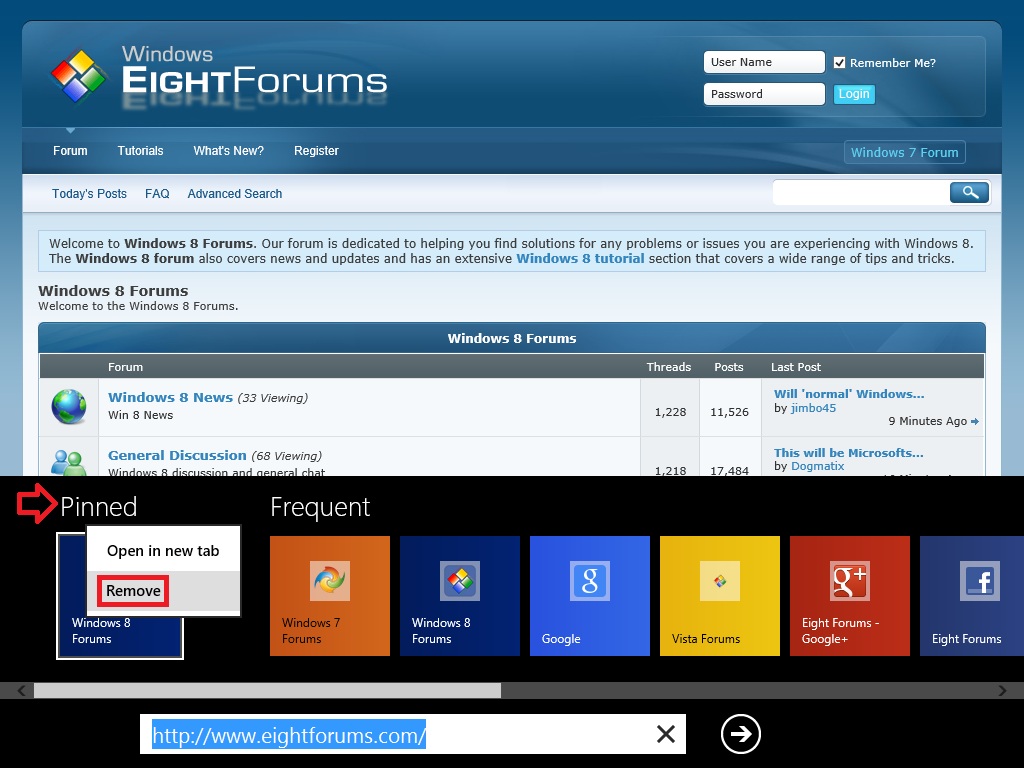Screen dimensions: 1024x768
Task: Click the search magnifier button
Action: click(969, 193)
